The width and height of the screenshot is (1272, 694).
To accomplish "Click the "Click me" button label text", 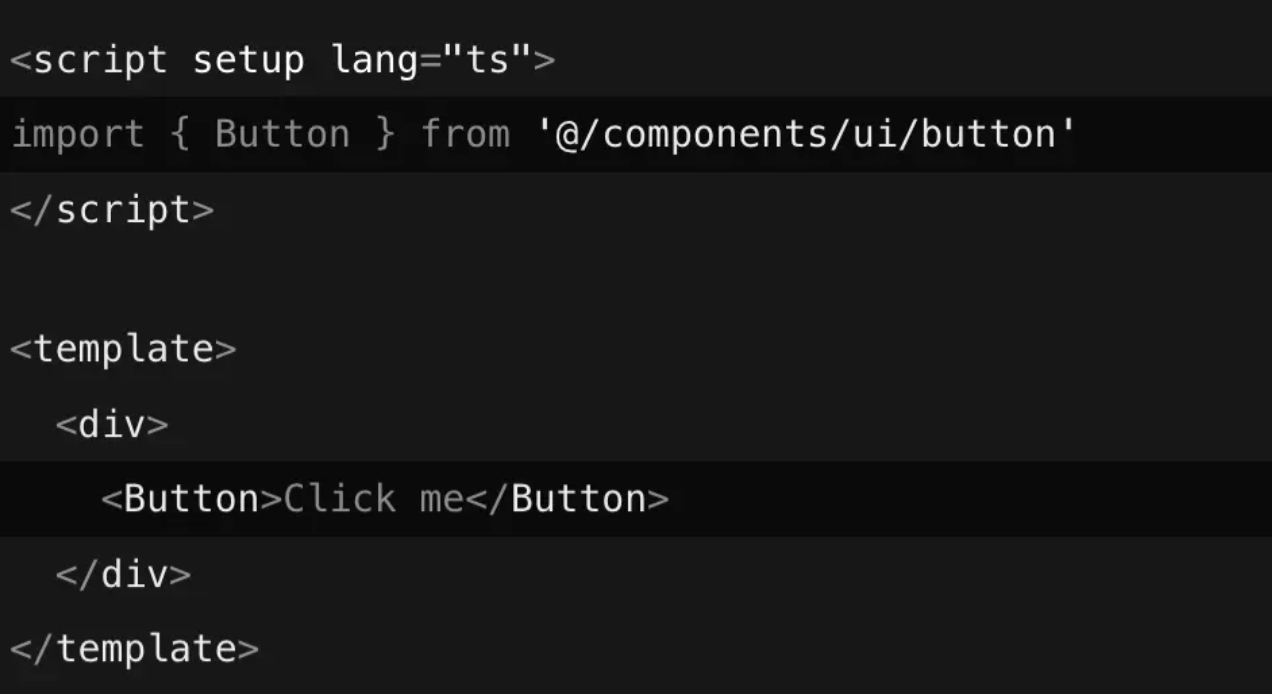I will coord(373,498).
